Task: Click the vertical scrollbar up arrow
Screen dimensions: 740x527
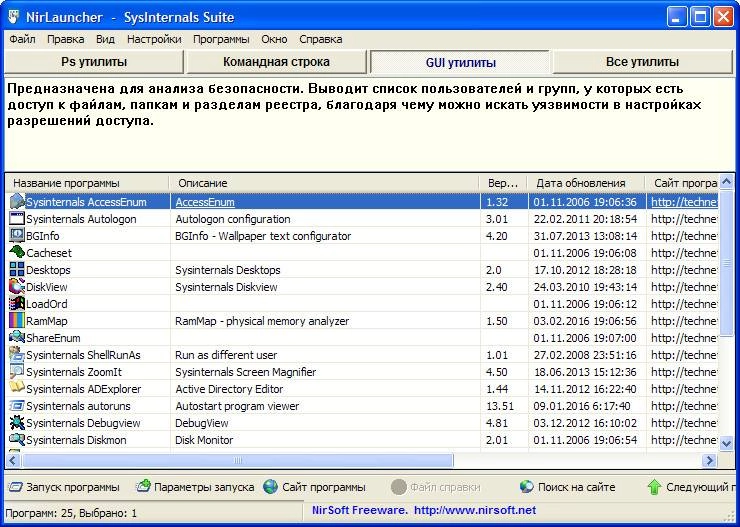Action: 726,181
